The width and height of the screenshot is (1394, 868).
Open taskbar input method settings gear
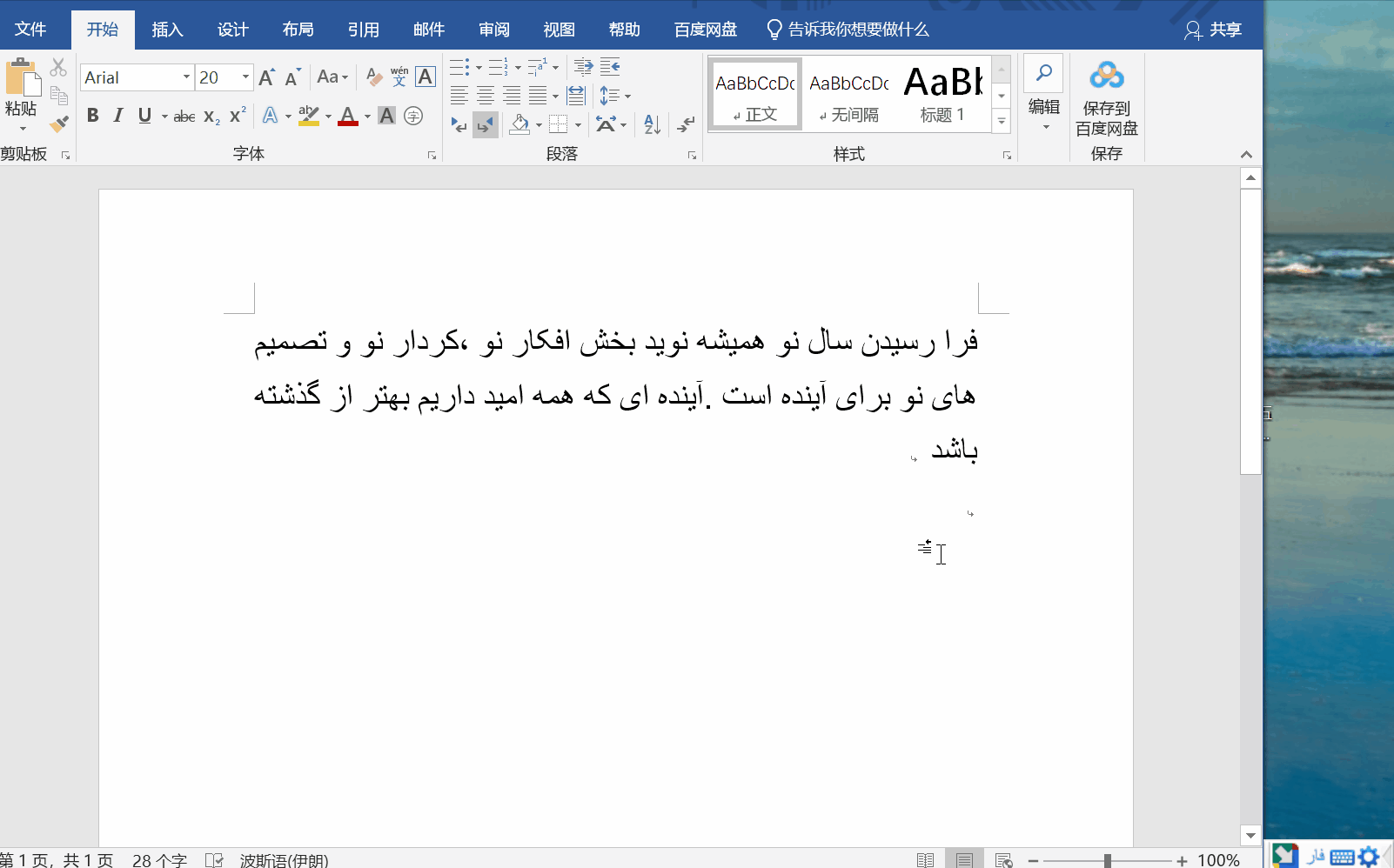[x=1369, y=857]
